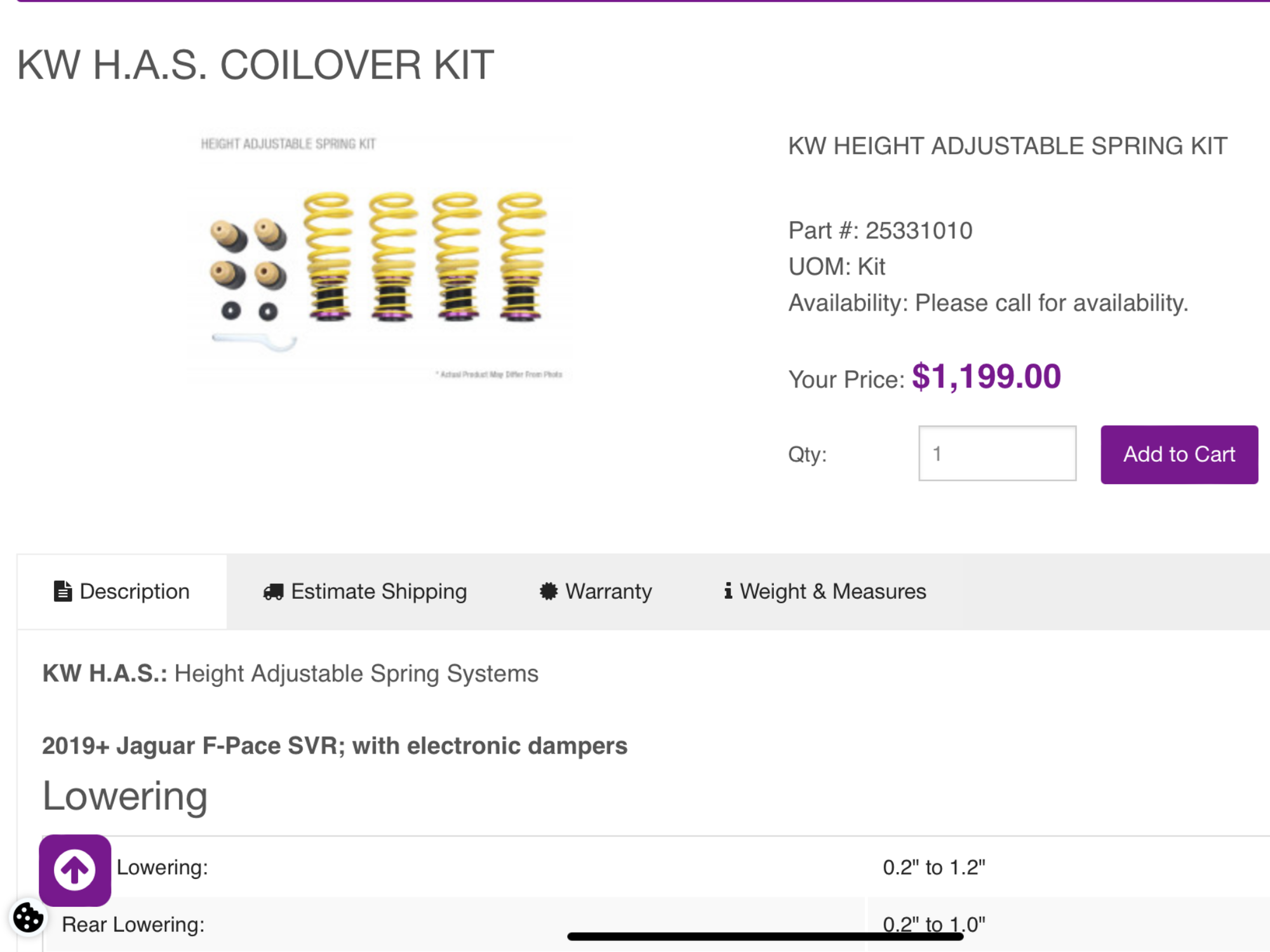Click the badge icon beside Warranty
The height and width of the screenshot is (952, 1270).
coord(549,592)
